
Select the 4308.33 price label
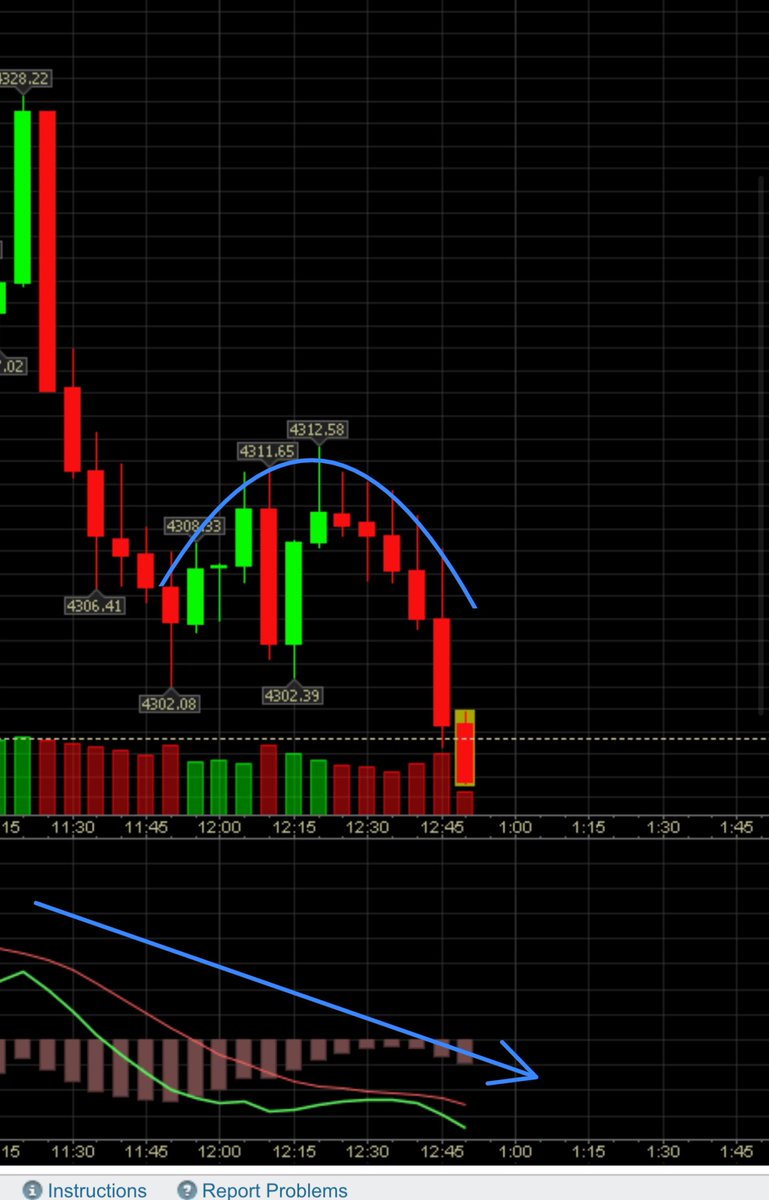(194, 525)
